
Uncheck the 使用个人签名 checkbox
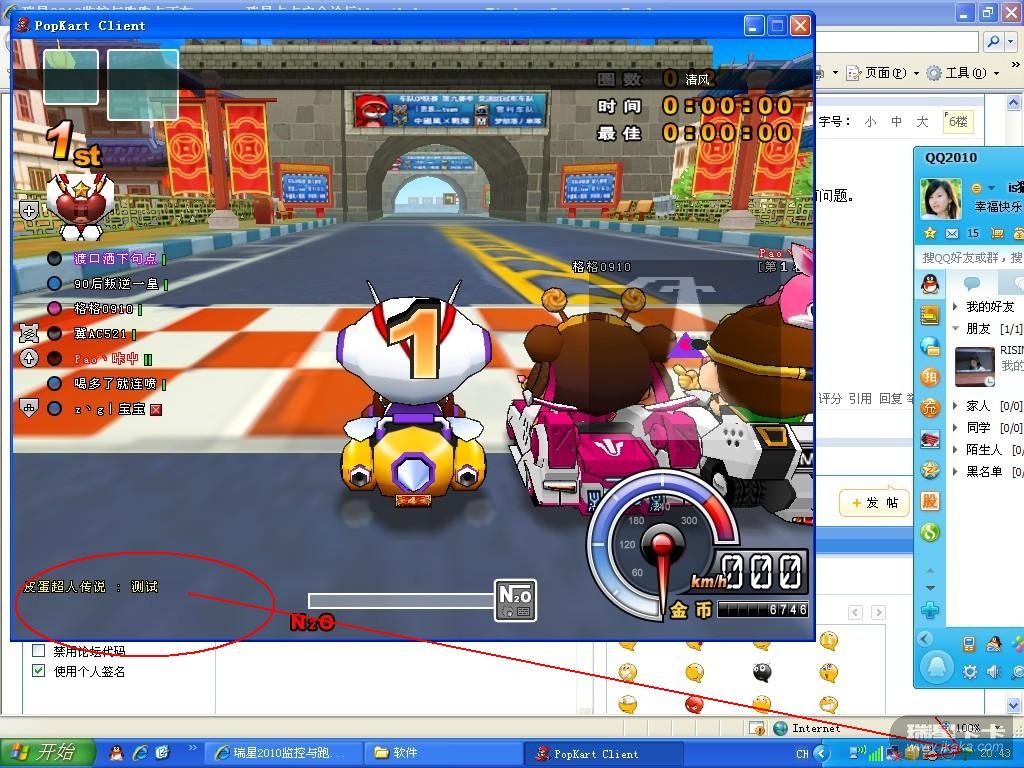click(x=39, y=671)
